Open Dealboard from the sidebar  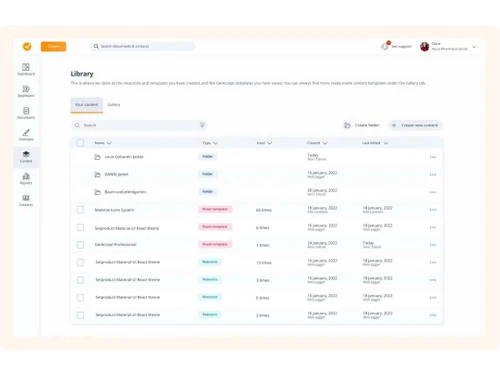click(26, 91)
